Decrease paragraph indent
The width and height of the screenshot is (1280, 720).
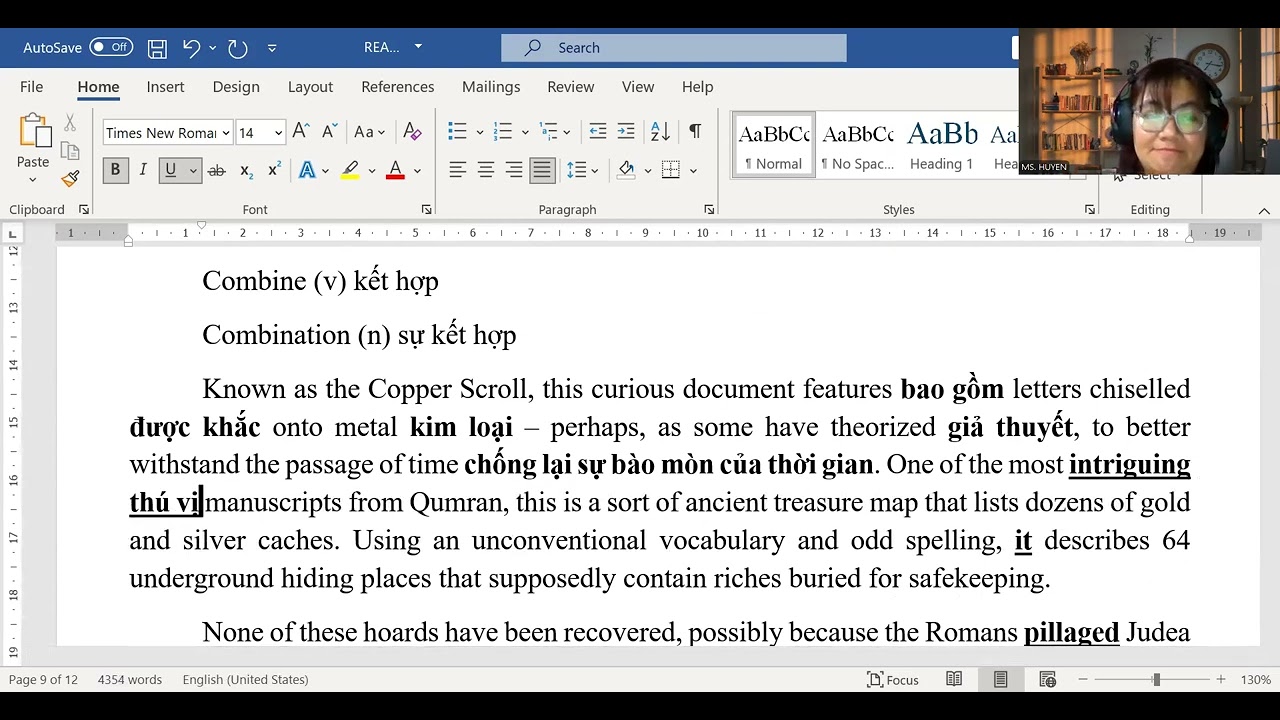598,132
